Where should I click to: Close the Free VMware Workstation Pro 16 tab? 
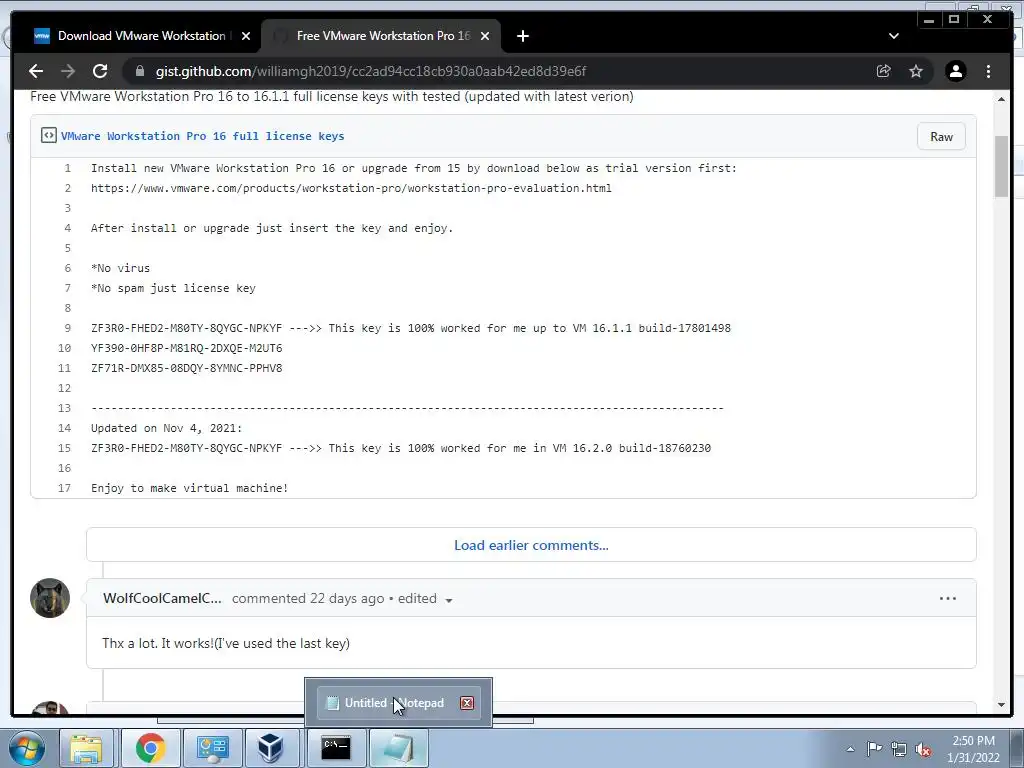point(485,36)
